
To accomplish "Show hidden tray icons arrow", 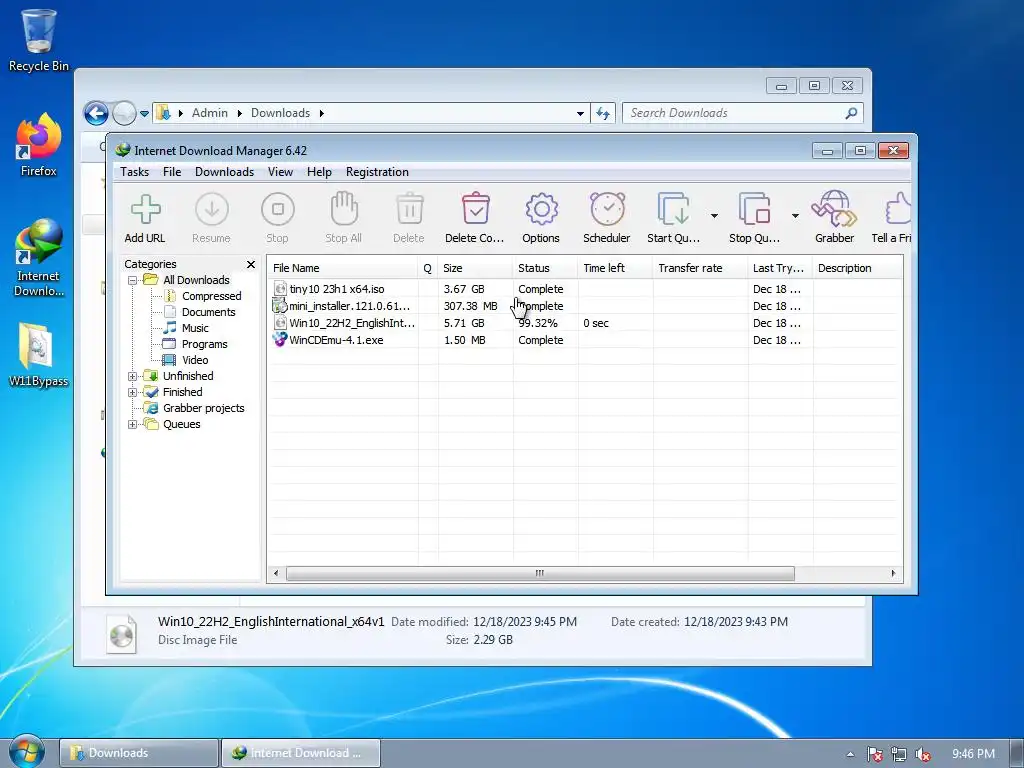I will point(850,754).
